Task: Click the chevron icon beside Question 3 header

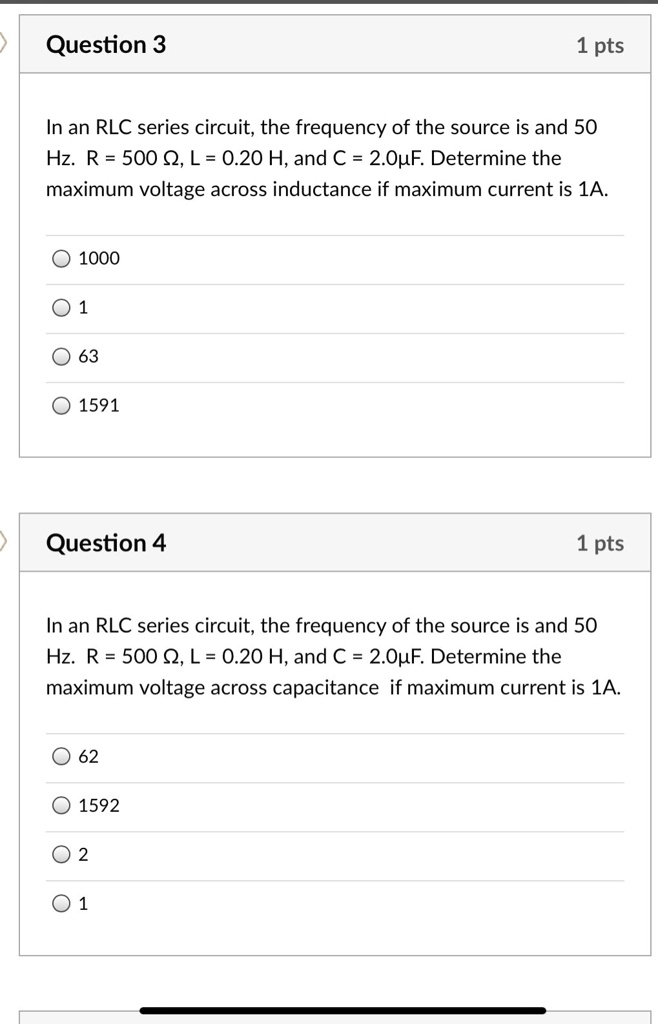Action: pos(3,44)
